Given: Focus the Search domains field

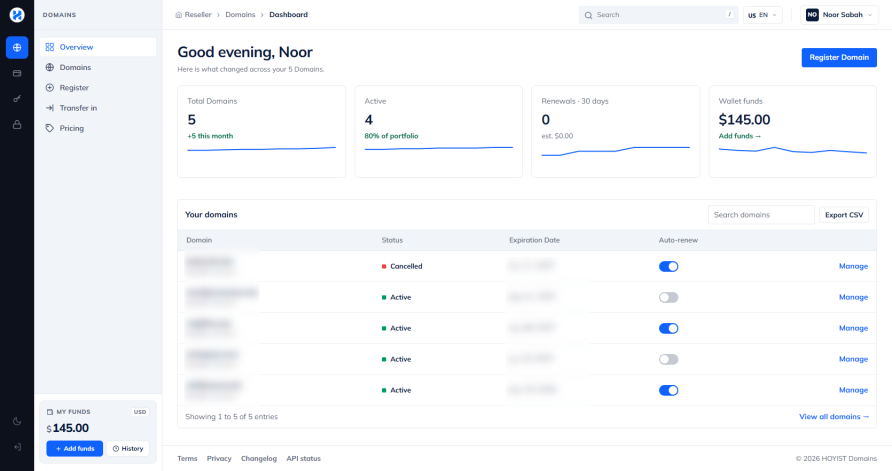Looking at the screenshot, I should [761, 215].
